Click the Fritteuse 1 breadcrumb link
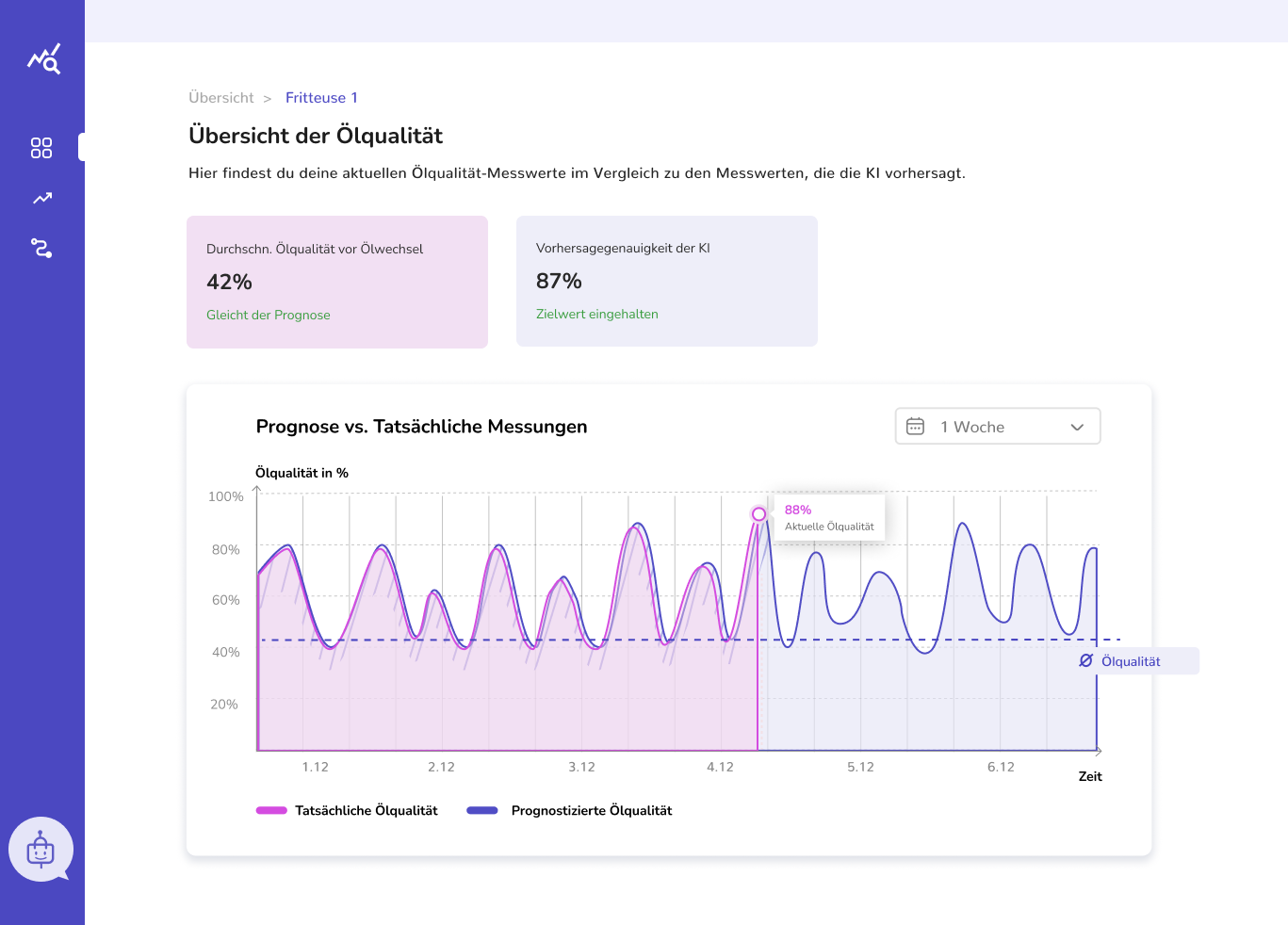 coord(321,98)
